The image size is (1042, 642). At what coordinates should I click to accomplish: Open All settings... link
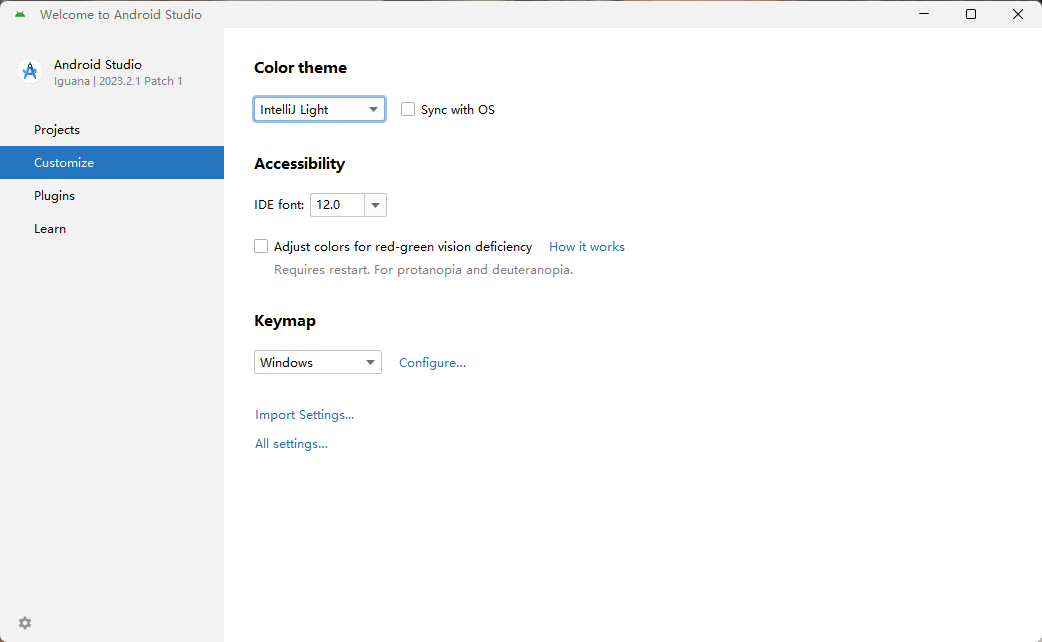point(291,444)
